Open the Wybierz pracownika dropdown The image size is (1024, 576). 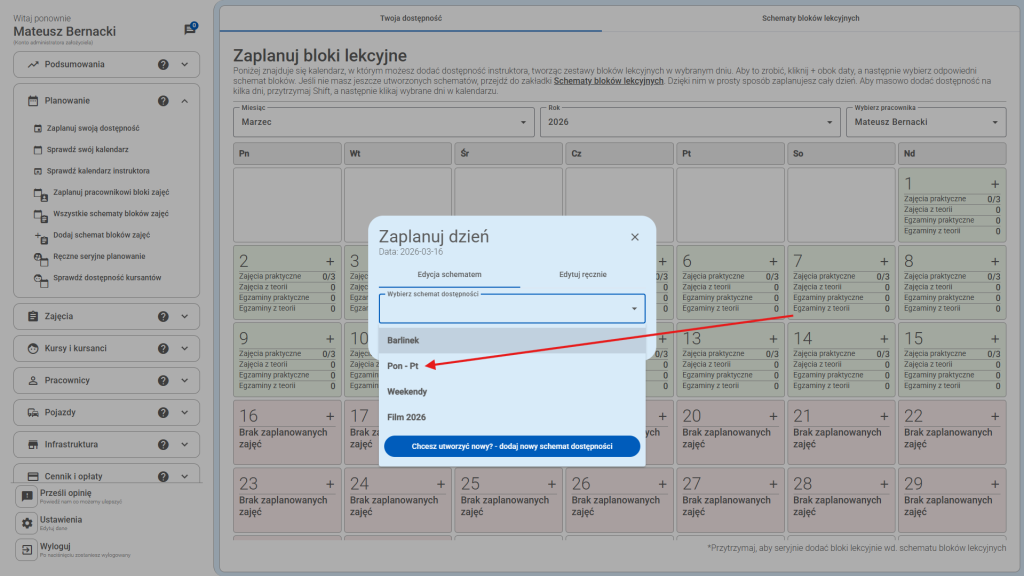pos(924,122)
